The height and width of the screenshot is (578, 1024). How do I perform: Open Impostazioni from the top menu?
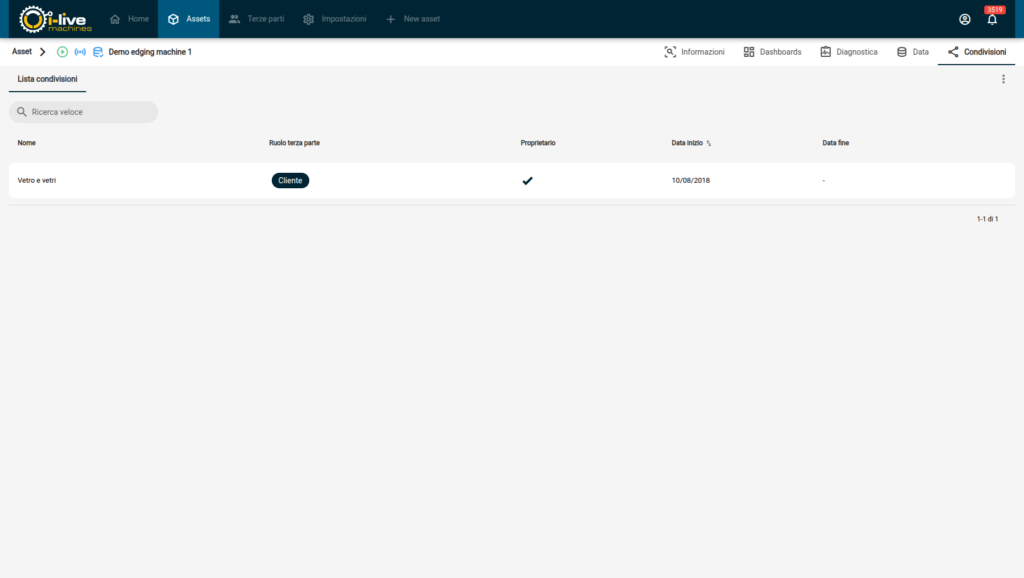[334, 19]
